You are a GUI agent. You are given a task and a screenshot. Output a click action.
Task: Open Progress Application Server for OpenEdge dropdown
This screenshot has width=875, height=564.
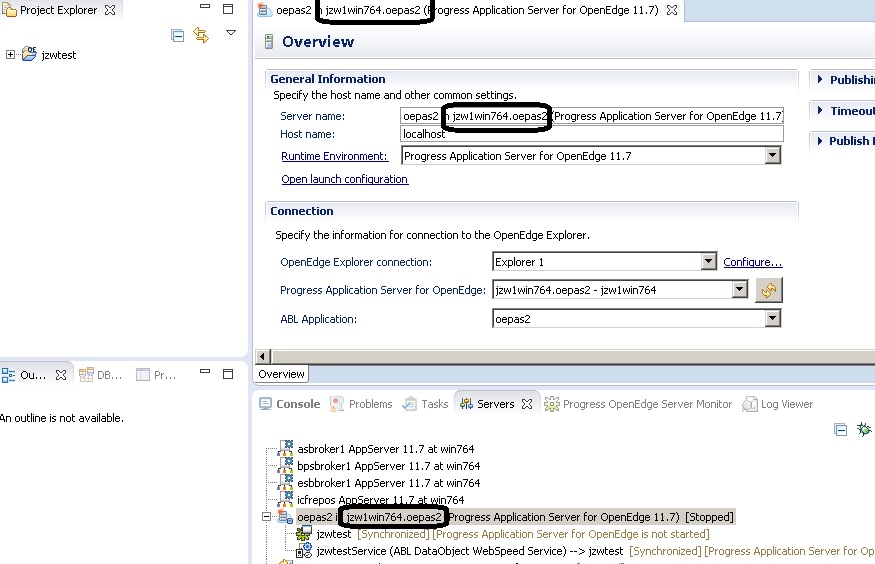(739, 290)
